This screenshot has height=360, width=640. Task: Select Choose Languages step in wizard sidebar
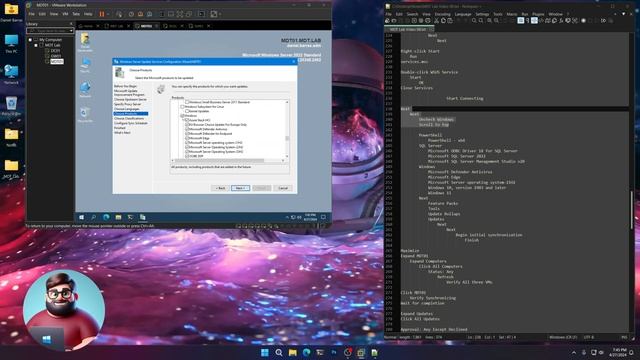[x=127, y=109]
